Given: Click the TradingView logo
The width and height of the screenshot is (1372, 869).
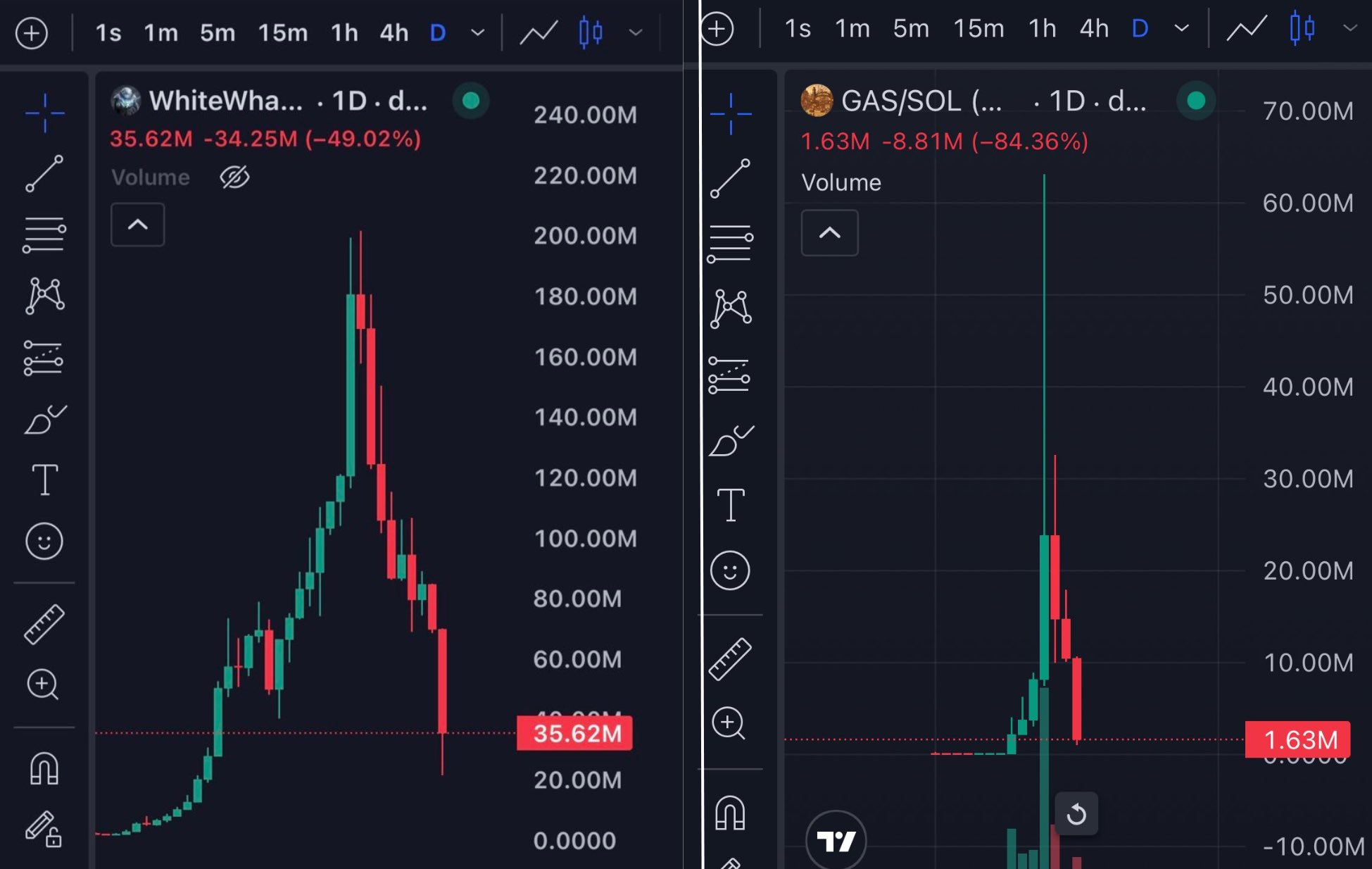Looking at the screenshot, I should coord(836,840).
